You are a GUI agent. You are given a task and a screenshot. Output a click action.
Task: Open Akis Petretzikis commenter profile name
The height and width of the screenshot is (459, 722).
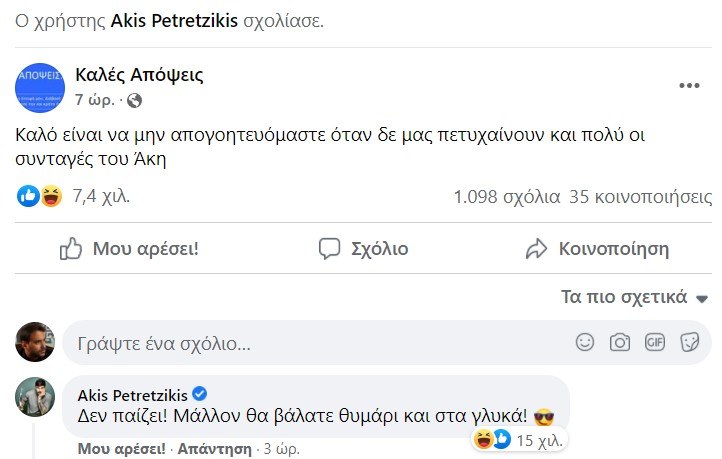click(134, 392)
